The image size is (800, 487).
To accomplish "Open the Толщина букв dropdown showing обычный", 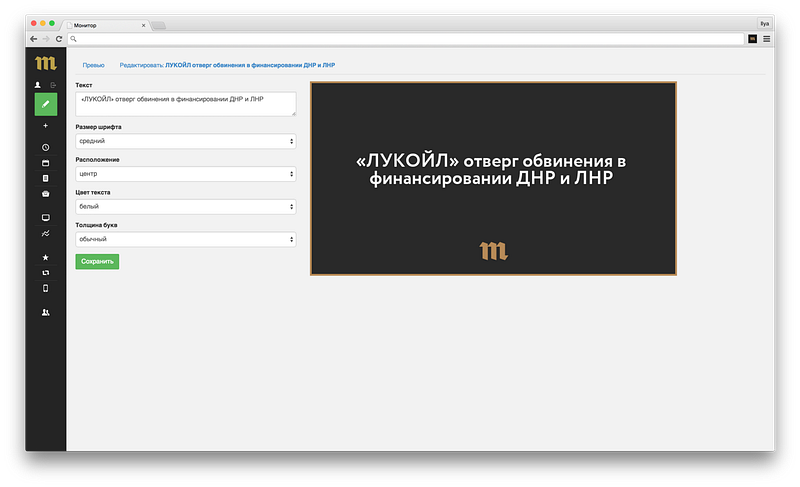I will [x=186, y=239].
